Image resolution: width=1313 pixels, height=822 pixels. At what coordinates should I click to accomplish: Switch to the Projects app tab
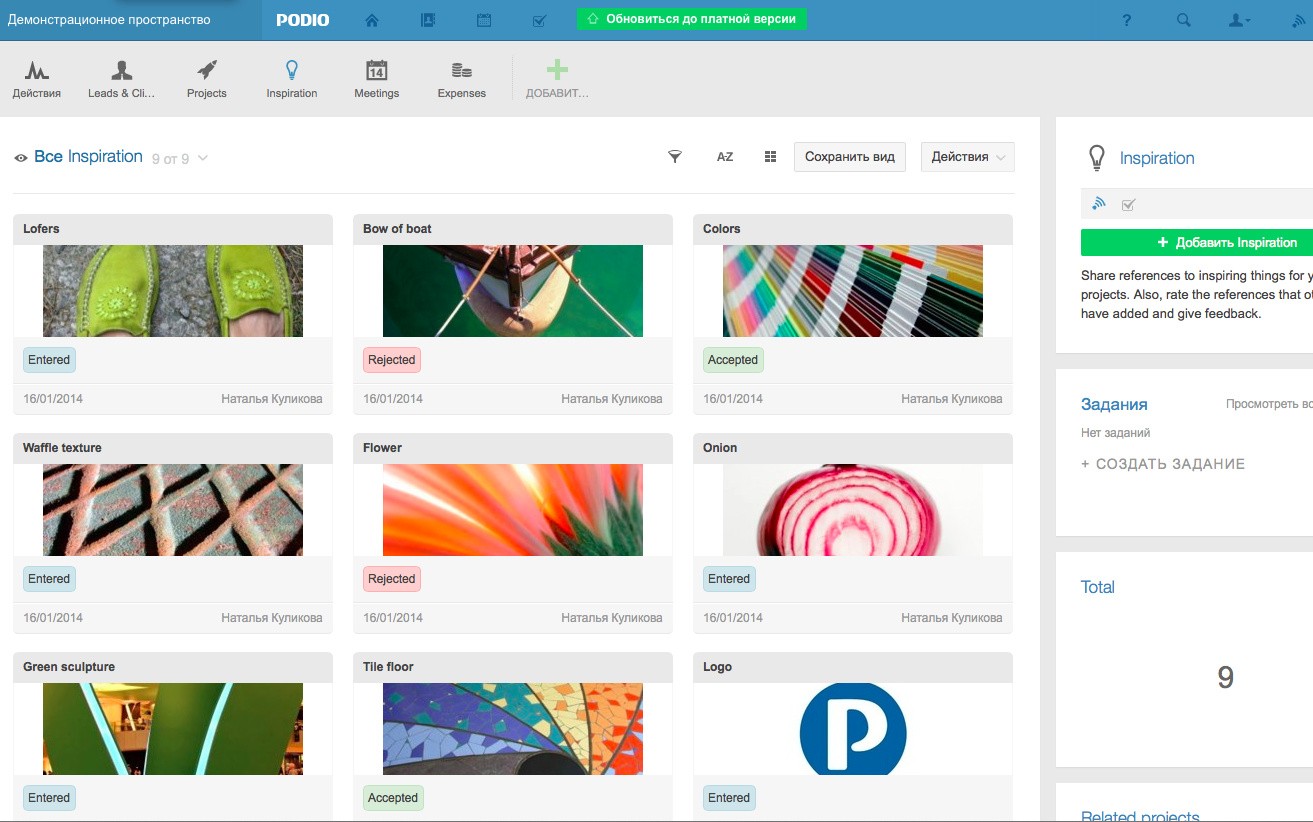207,79
